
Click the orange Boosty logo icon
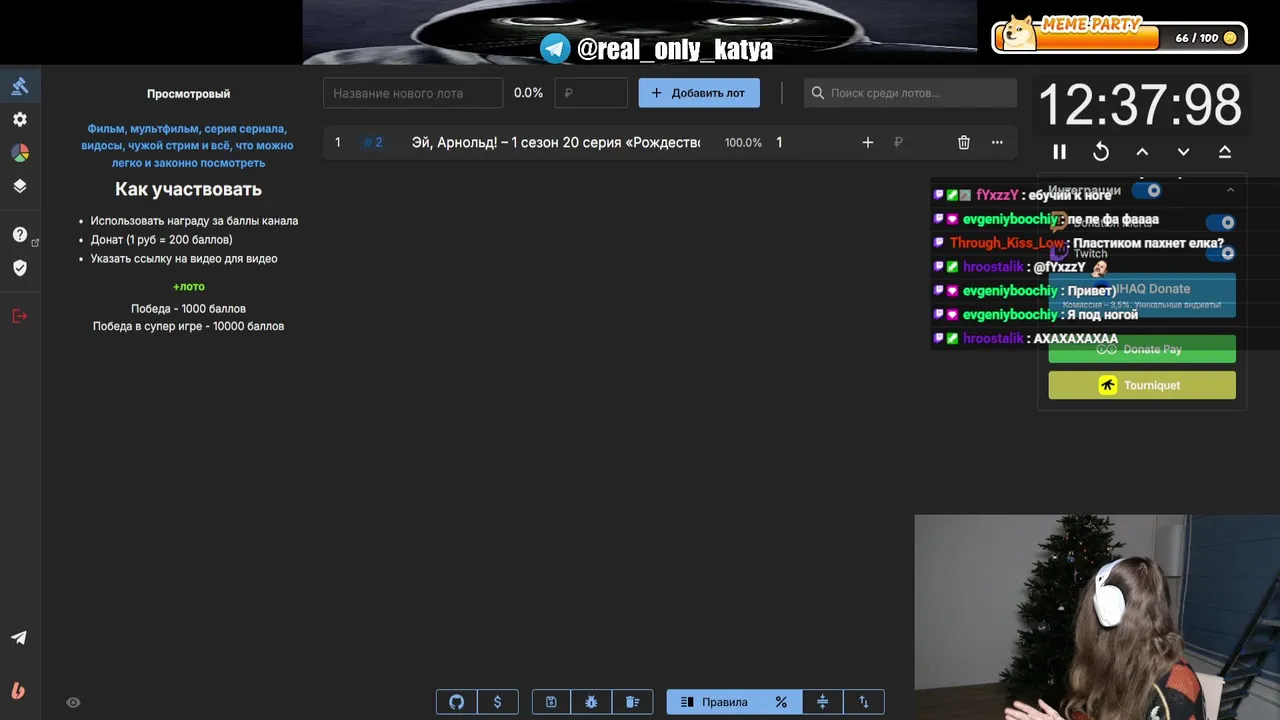pos(18,690)
